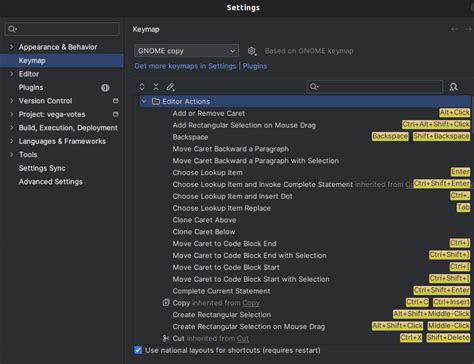Select Move Caret to Code Block End with Selection

(x=250, y=255)
